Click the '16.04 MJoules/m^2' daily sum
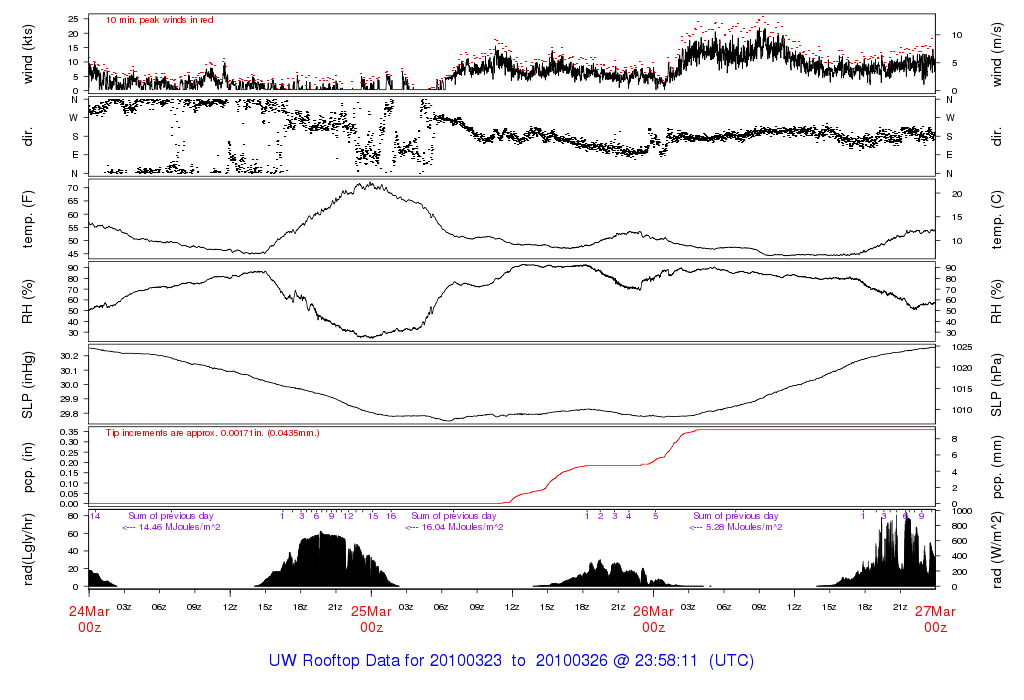 pos(462,527)
